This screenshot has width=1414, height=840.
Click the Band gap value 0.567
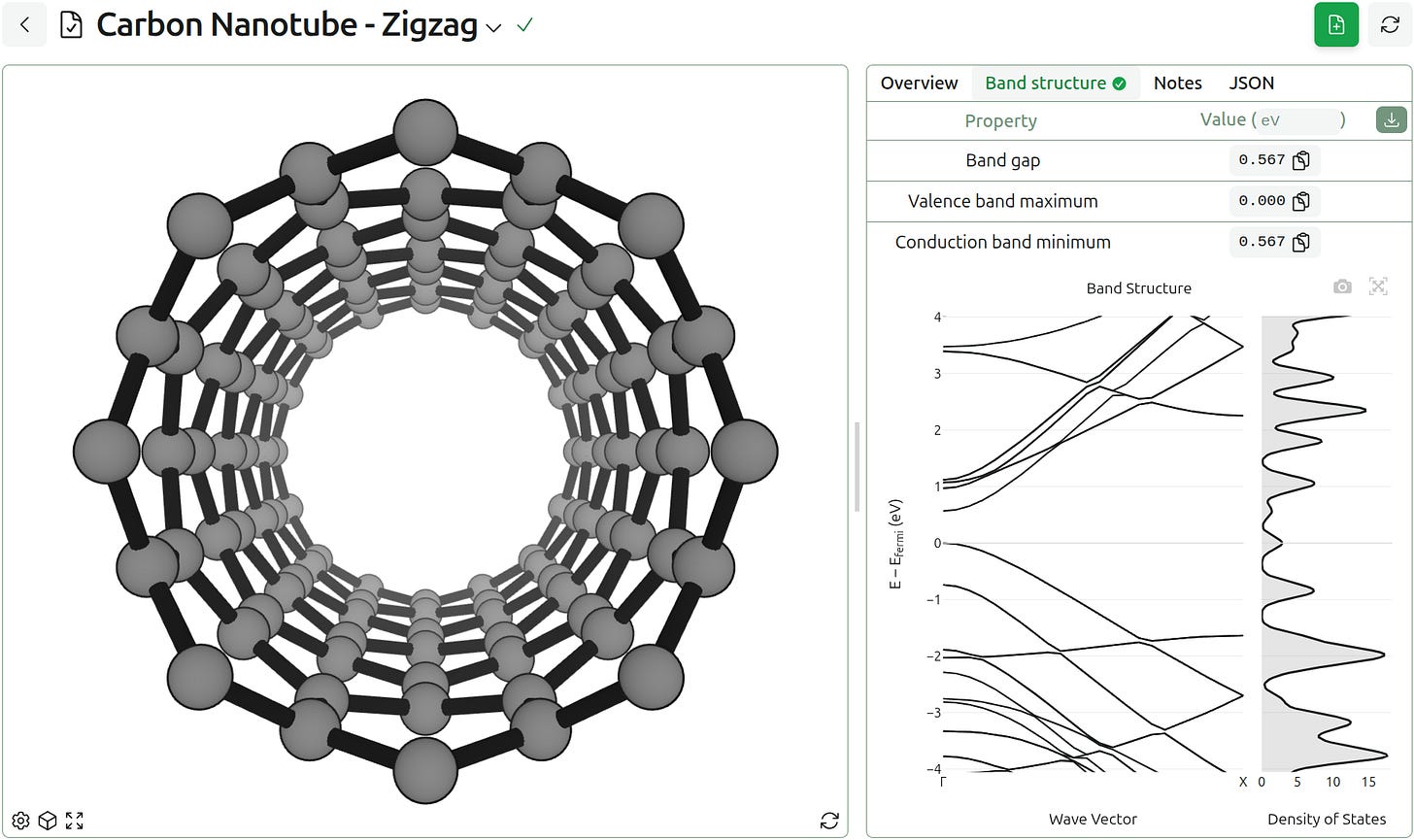click(x=1262, y=160)
